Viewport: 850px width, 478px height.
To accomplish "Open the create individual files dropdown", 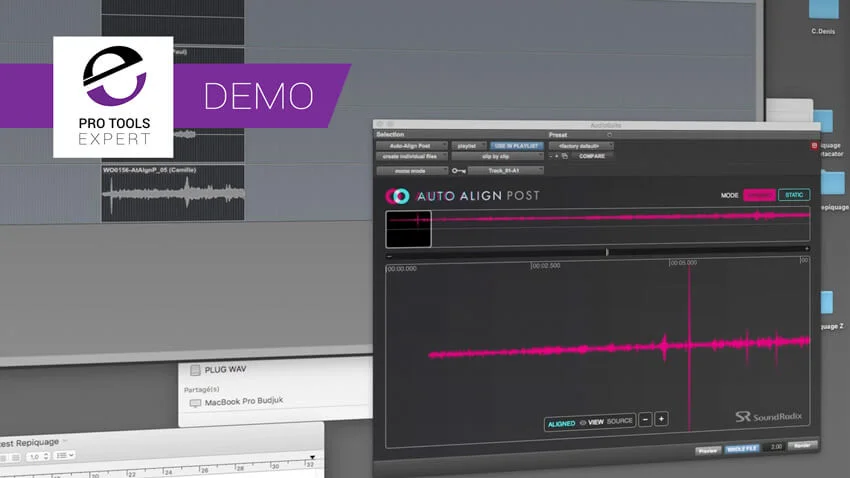I will 411,157.
